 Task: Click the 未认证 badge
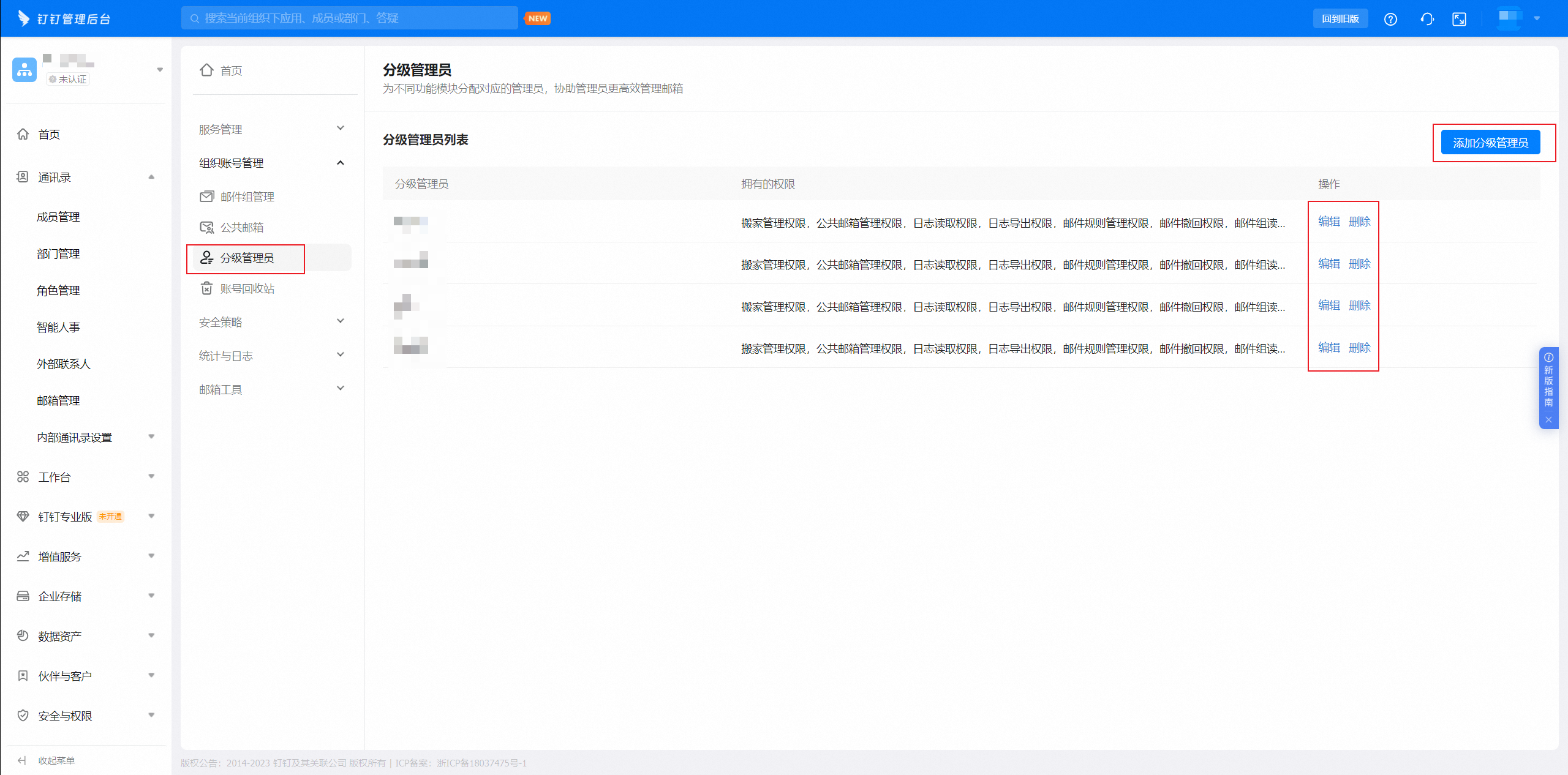point(68,79)
